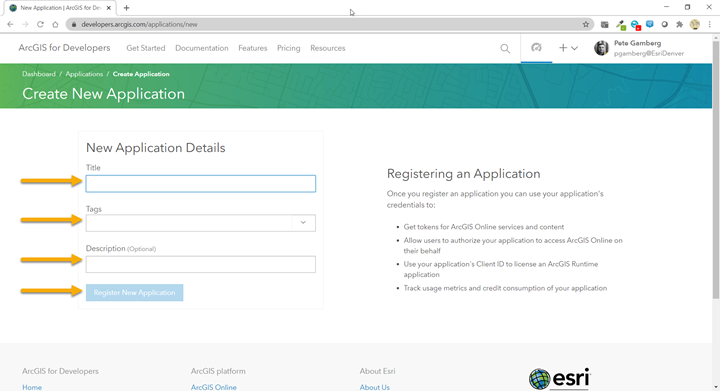Click the ArcGIS for Developers site title
The image size is (720, 391).
[64, 48]
